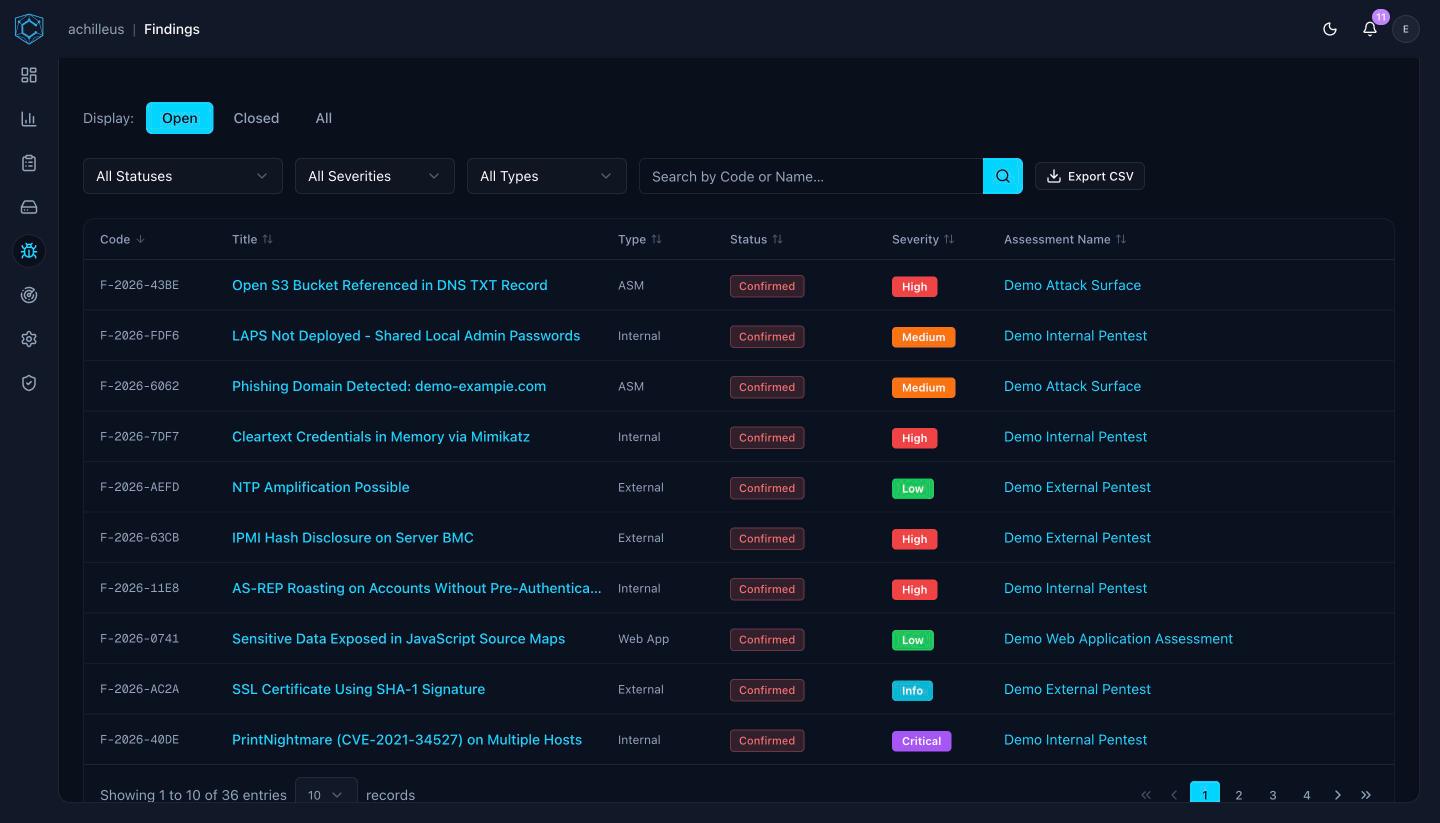This screenshot has height=823, width=1440.
Task: Sort findings by the Status column
Action: pyautogui.click(x=756, y=239)
